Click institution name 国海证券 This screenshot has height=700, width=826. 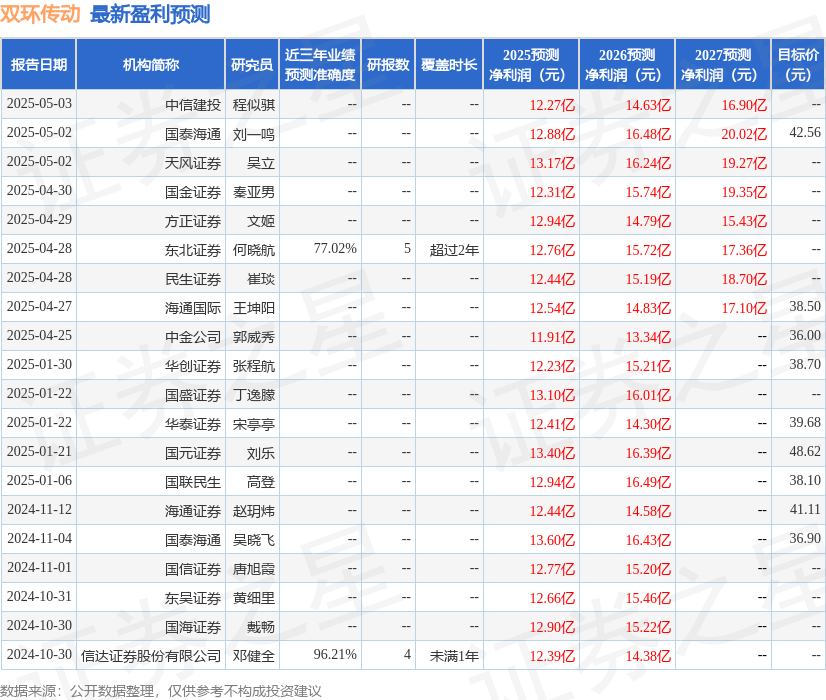tap(193, 626)
